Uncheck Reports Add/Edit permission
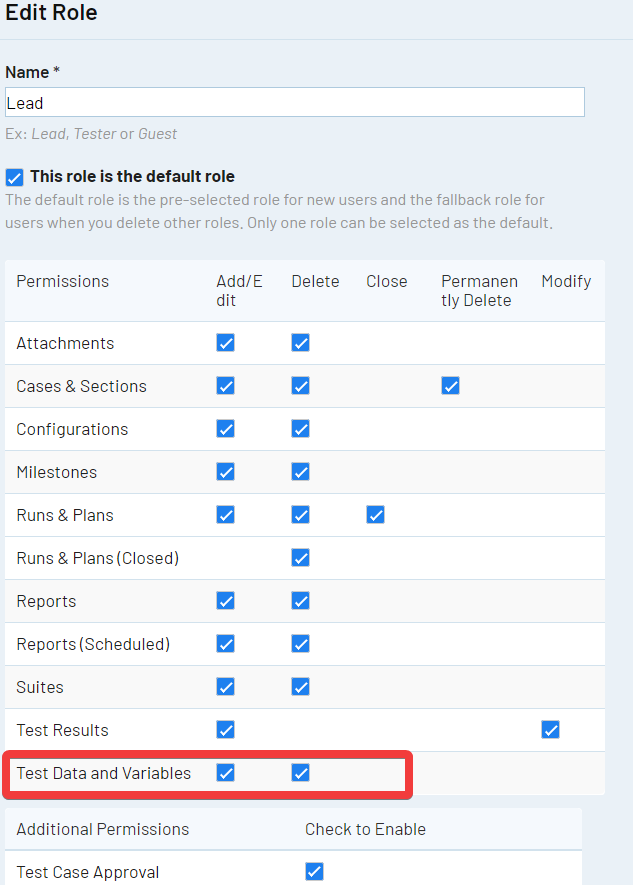 (x=226, y=601)
